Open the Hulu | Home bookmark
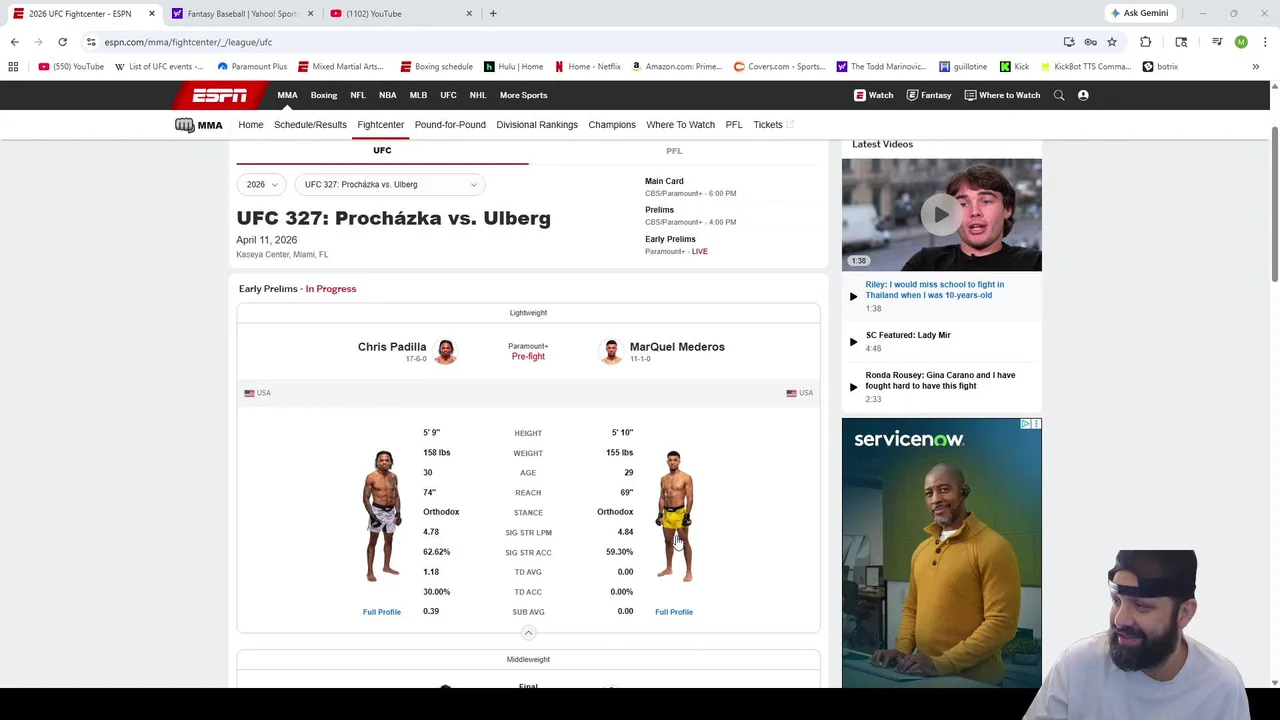 pyautogui.click(x=513, y=66)
